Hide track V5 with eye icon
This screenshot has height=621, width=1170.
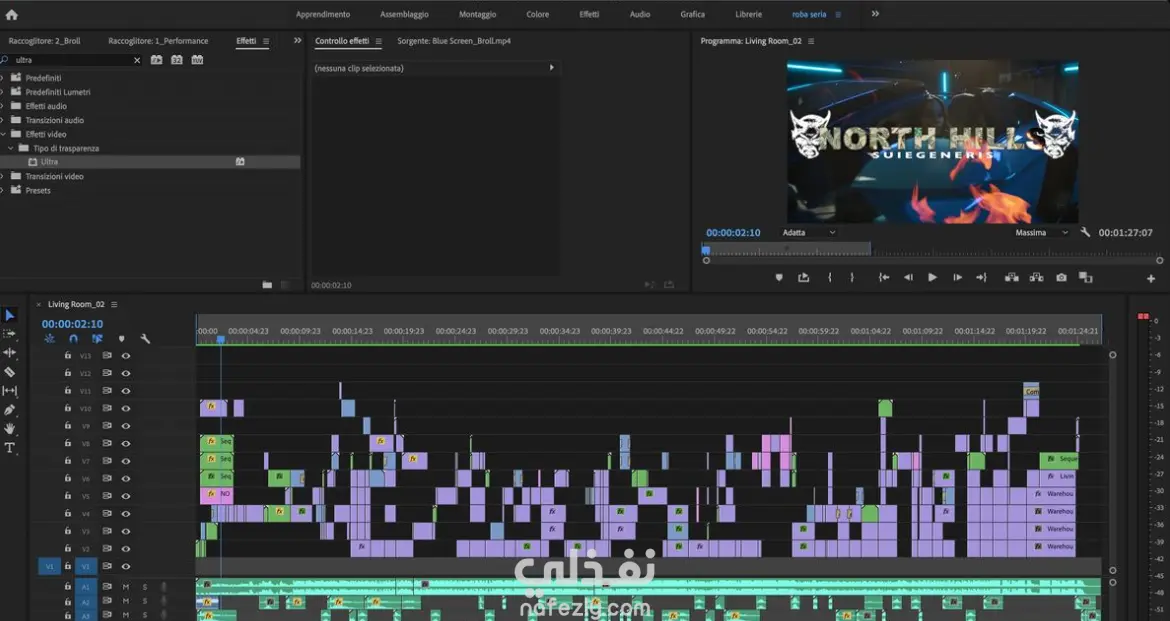click(126, 496)
